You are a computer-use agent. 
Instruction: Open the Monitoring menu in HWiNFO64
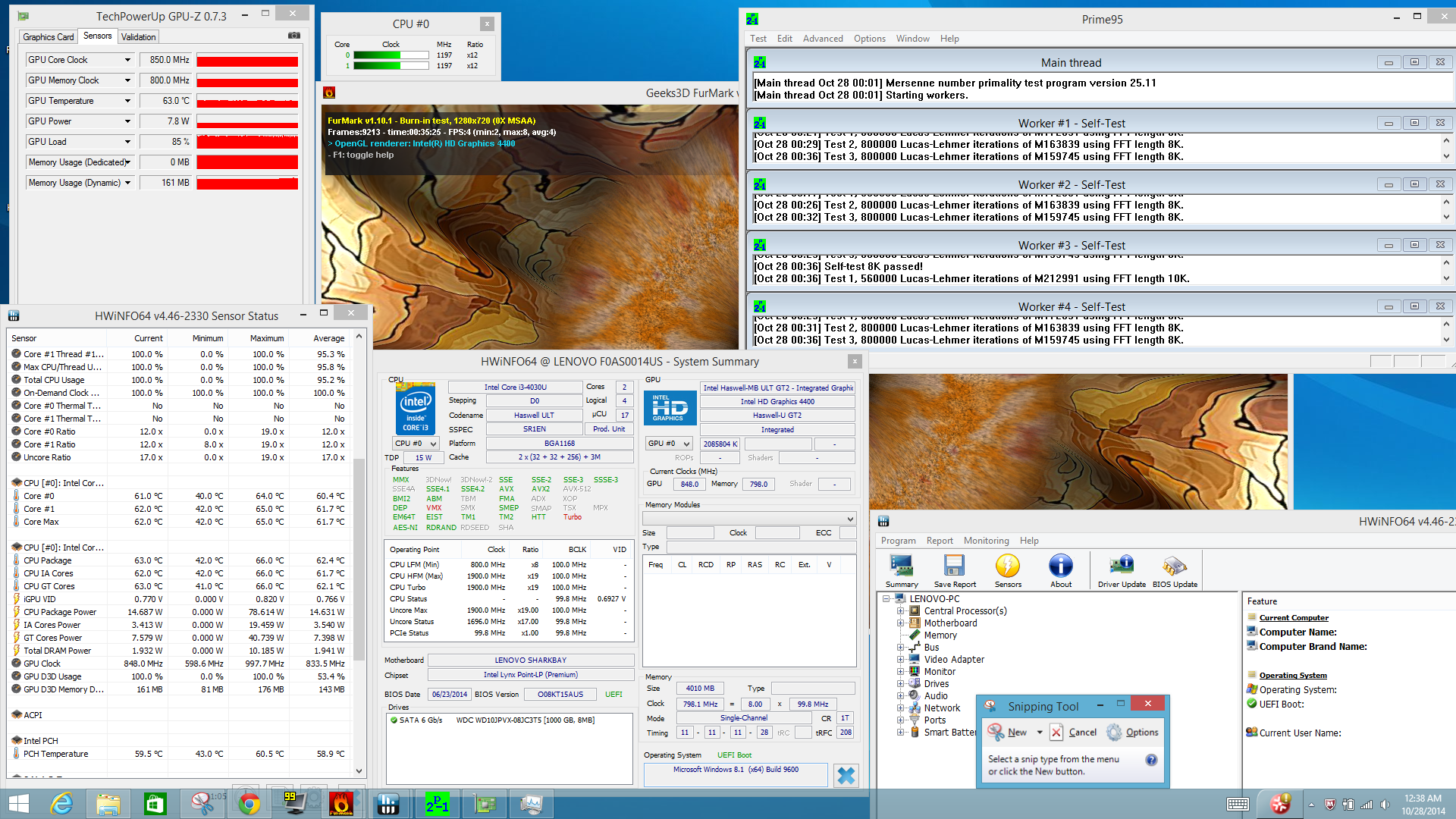pos(986,541)
